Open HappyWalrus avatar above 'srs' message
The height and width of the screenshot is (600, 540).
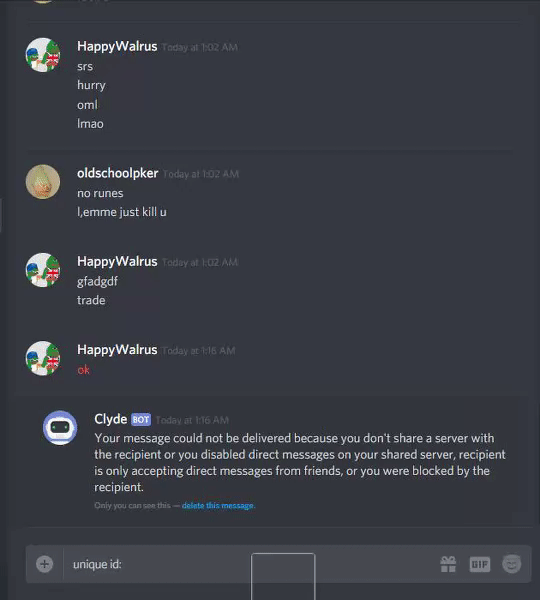[x=43, y=55]
